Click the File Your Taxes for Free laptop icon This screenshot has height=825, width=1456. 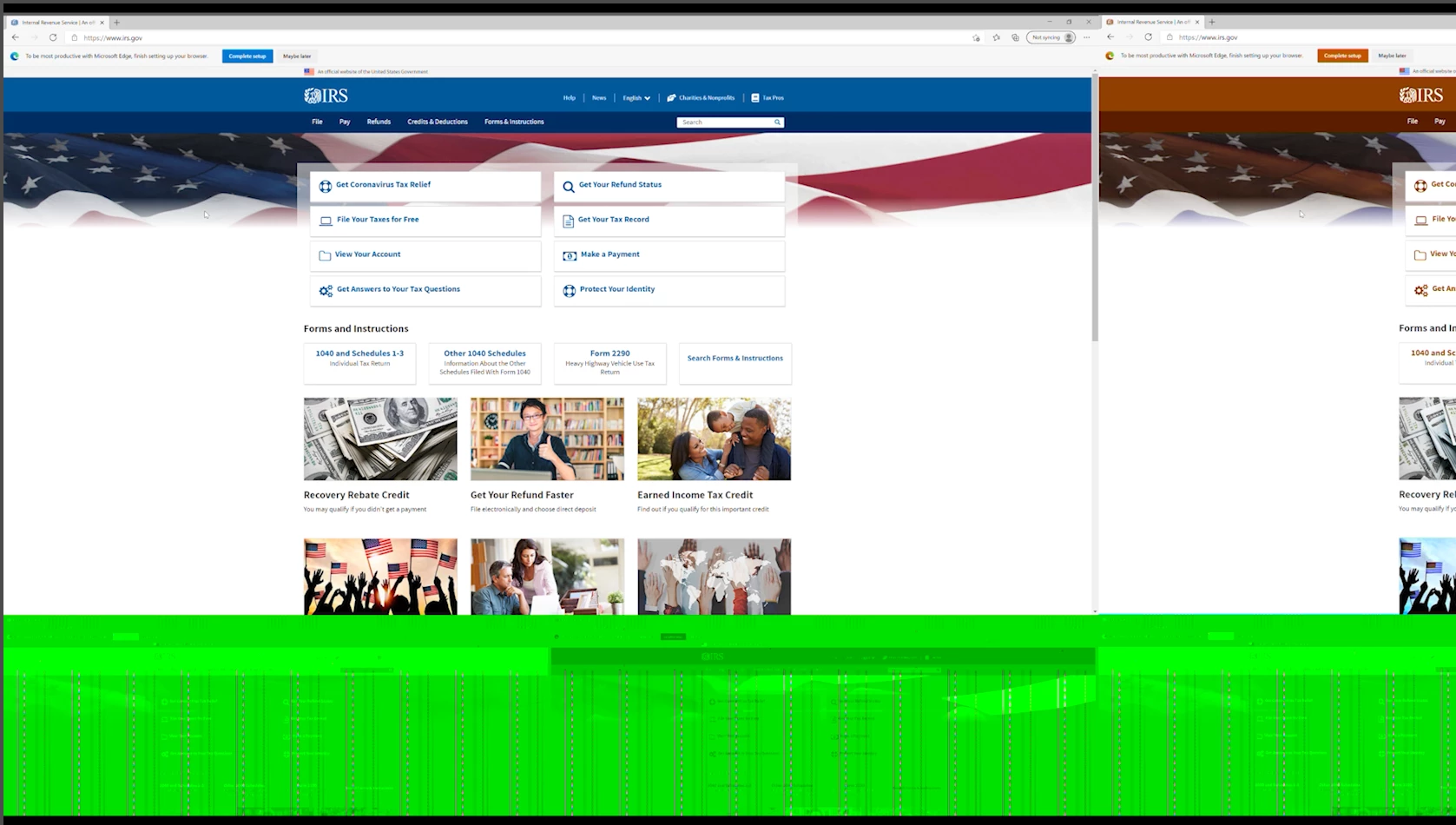(326, 221)
